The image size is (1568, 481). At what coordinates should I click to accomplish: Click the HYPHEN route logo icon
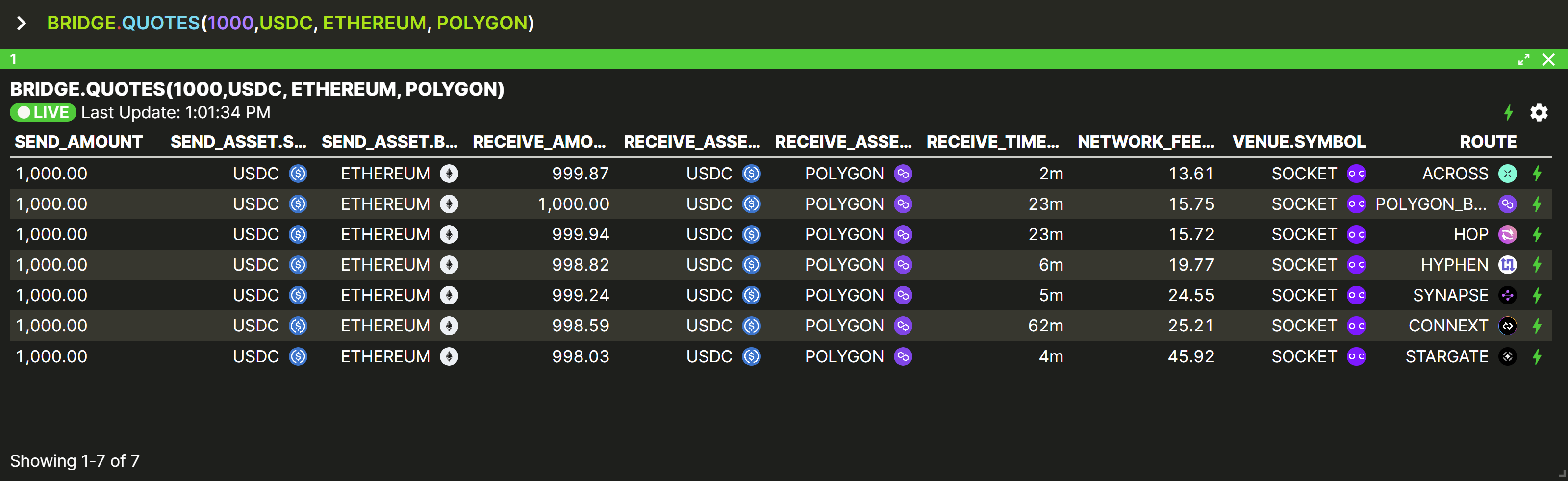point(1508,265)
